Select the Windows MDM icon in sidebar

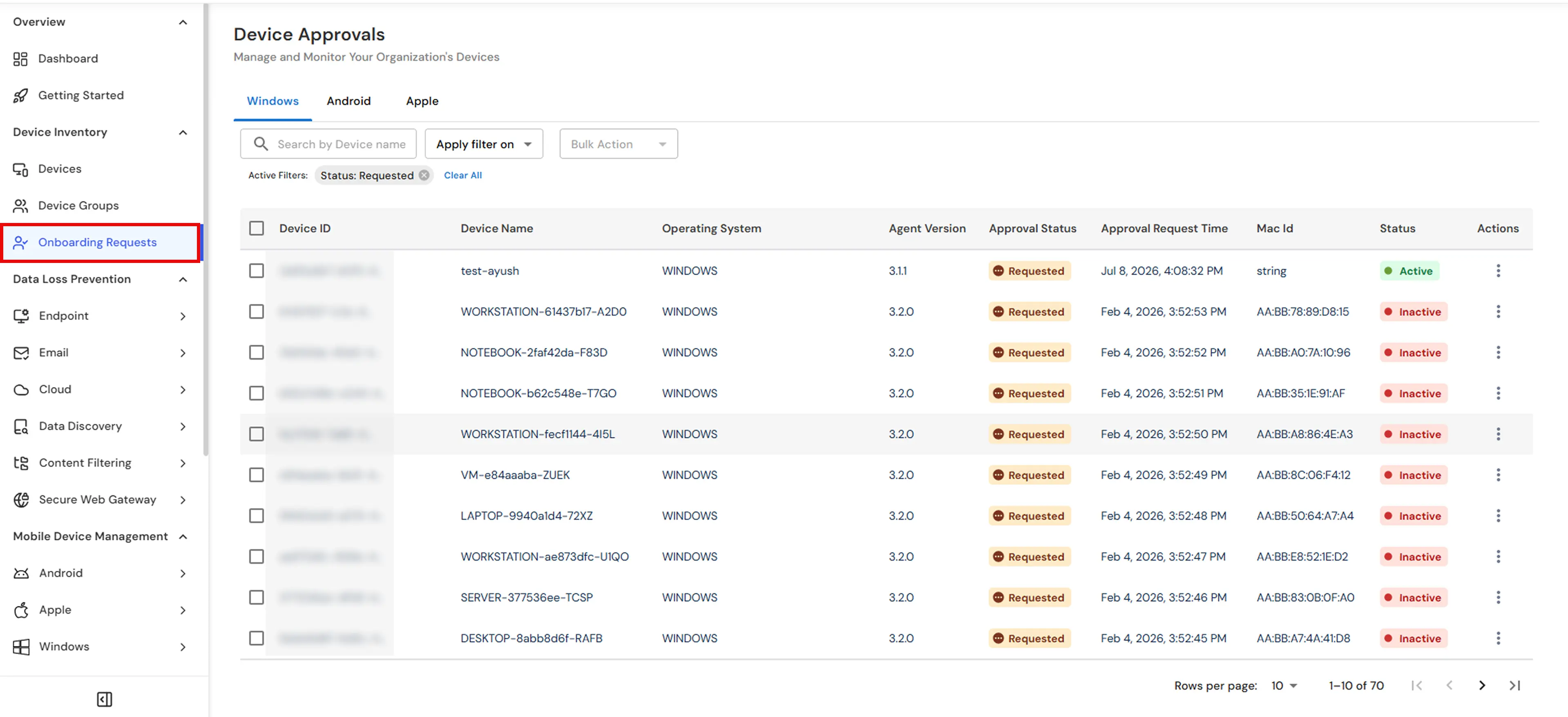(x=21, y=646)
